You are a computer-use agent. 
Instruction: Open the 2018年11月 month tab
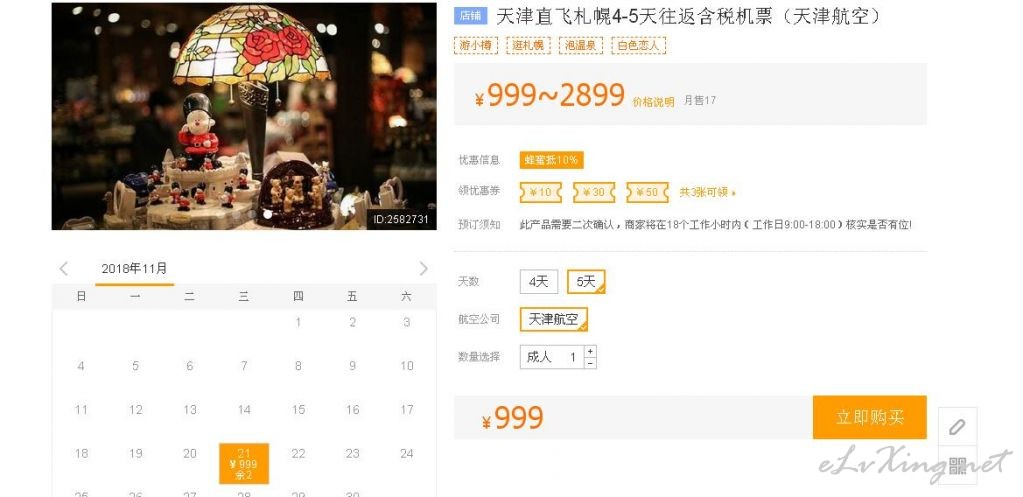point(134,269)
